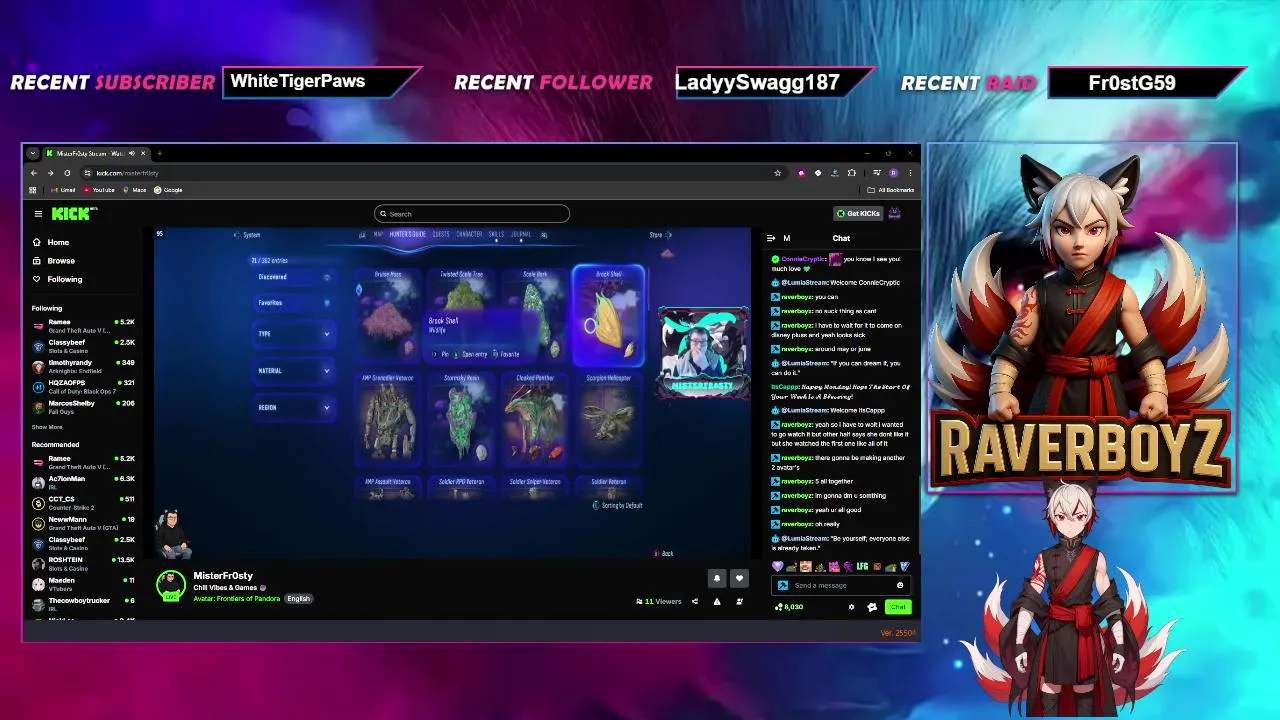Switch to SKILLS game tab

click(496, 234)
